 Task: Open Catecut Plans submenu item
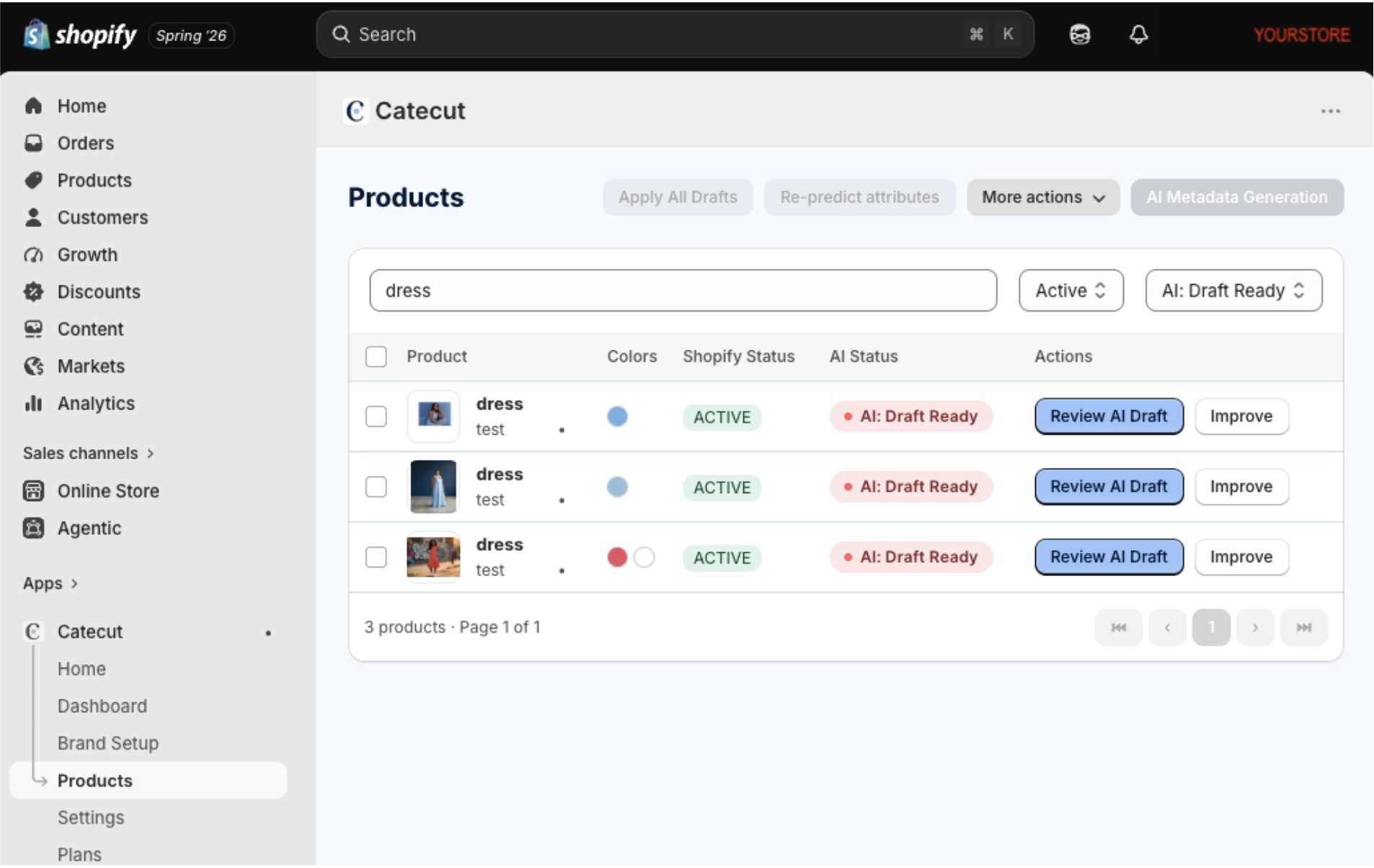click(79, 855)
